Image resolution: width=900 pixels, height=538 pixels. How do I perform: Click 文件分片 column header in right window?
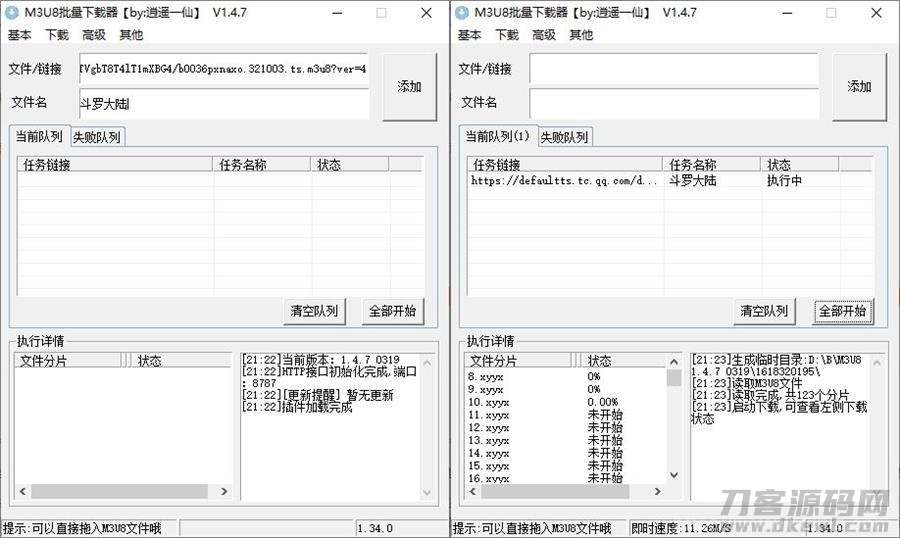518,361
